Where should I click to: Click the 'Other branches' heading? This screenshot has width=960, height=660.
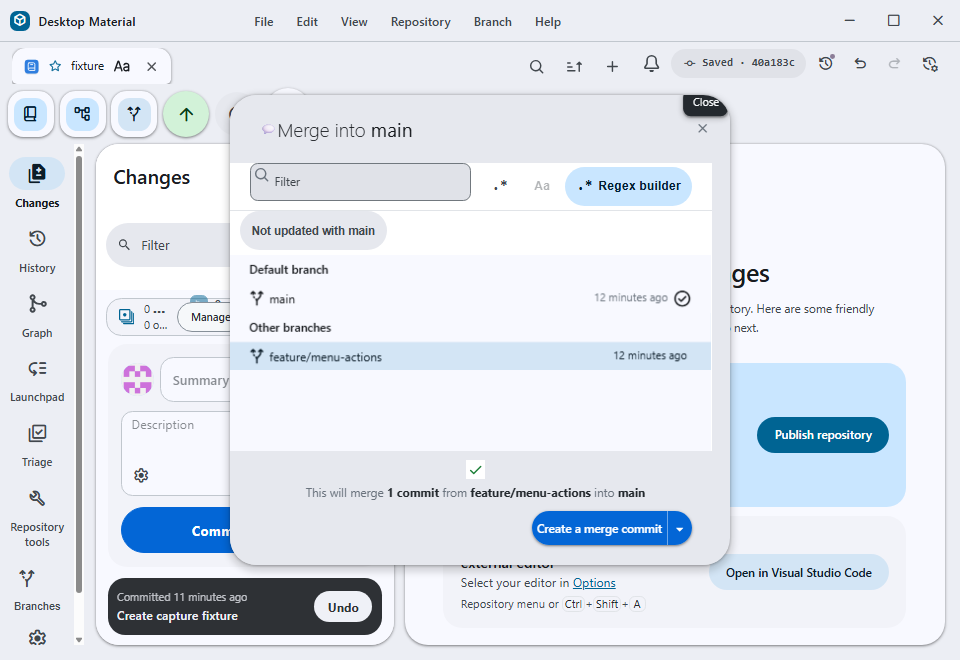(290, 328)
